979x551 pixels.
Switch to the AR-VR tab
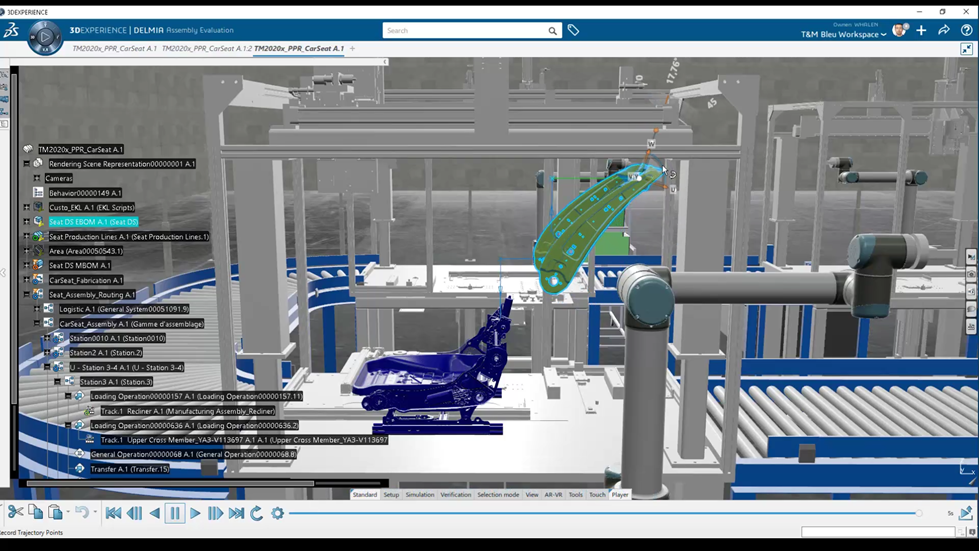553,495
